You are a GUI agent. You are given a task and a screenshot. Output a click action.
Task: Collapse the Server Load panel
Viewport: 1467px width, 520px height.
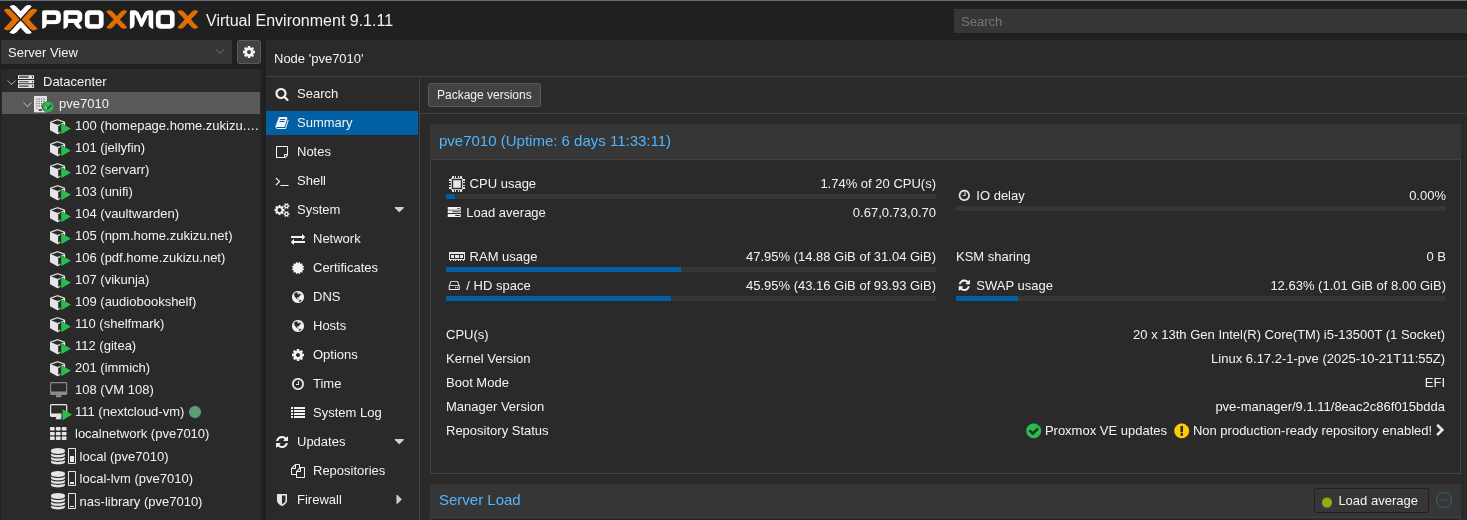coord(1444,500)
